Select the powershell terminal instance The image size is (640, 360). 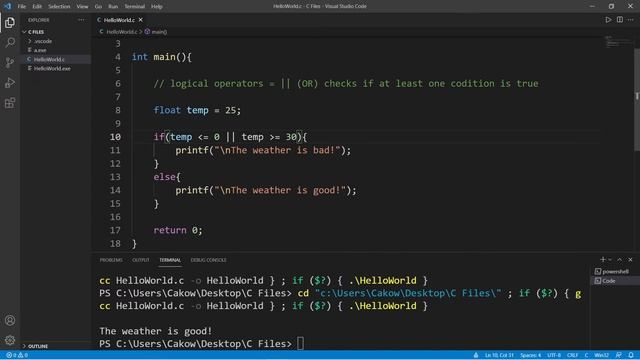pyautogui.click(x=615, y=271)
